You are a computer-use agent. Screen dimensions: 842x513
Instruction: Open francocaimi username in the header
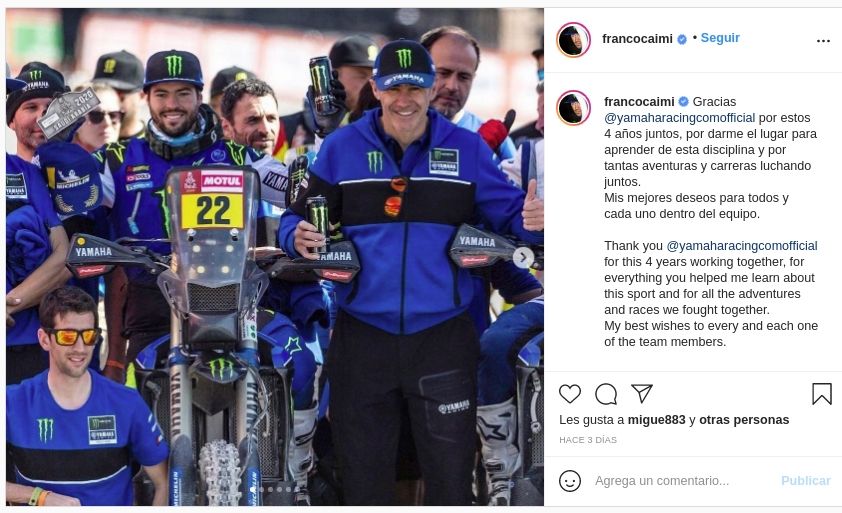637,39
